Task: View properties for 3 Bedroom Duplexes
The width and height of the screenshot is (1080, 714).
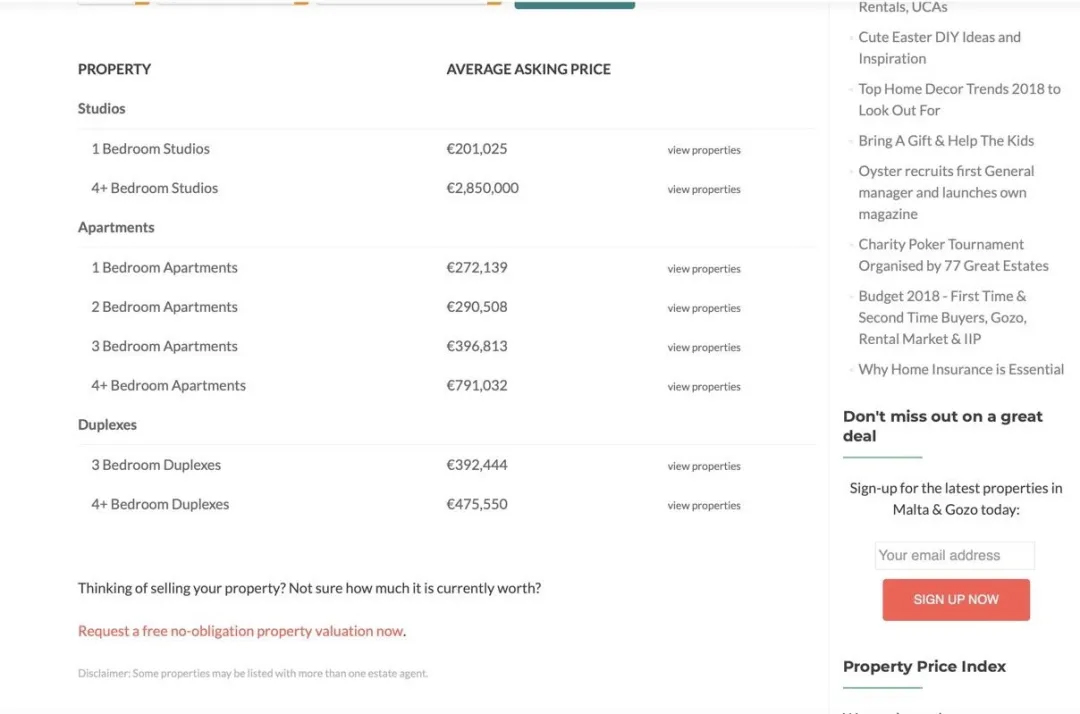Action: point(703,466)
